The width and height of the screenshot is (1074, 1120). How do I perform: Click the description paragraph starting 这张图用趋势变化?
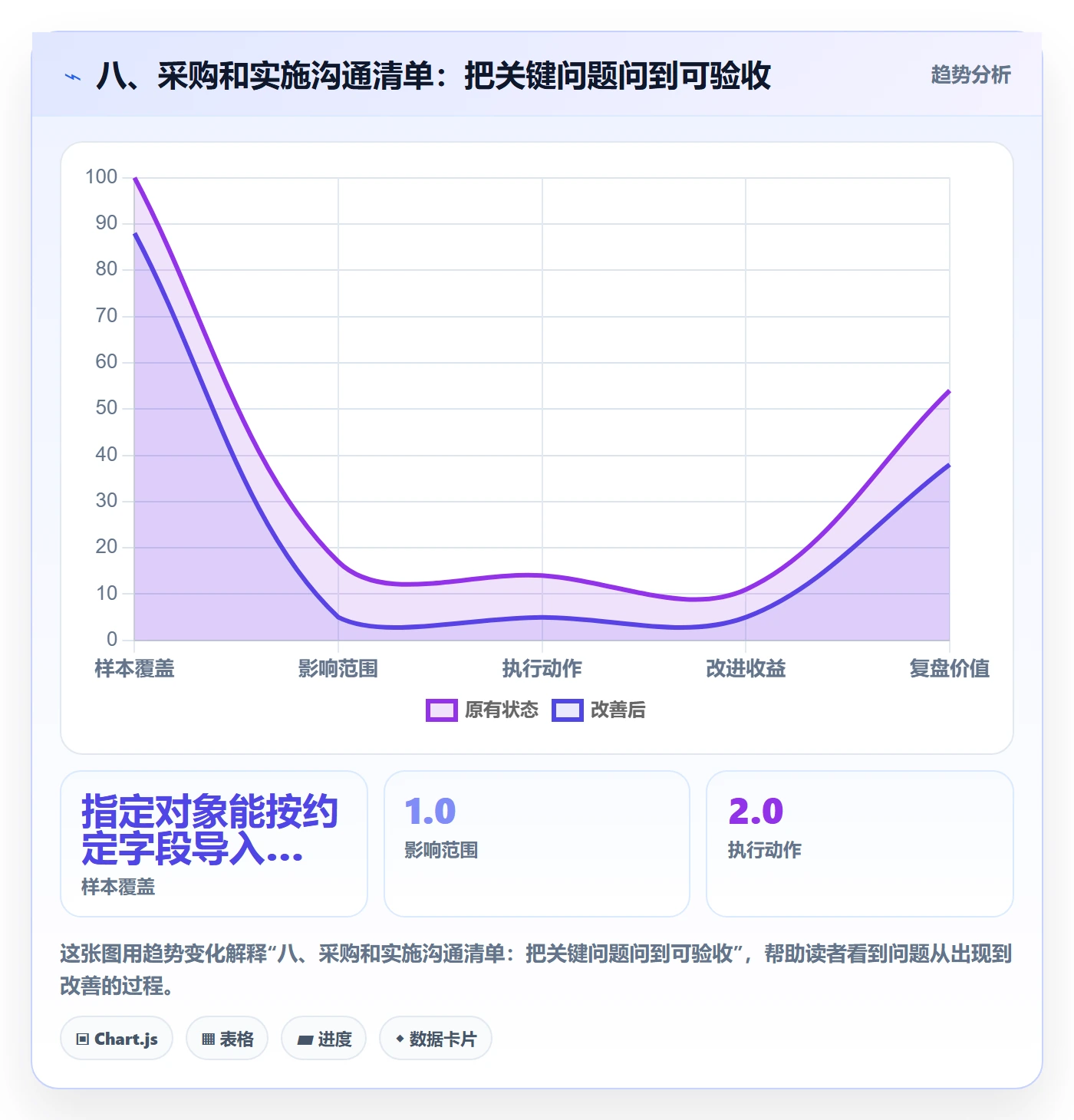pyautogui.click(x=536, y=970)
